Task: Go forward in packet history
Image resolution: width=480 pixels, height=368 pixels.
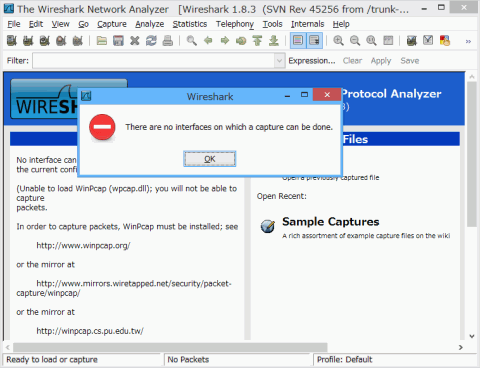Action: (225, 41)
